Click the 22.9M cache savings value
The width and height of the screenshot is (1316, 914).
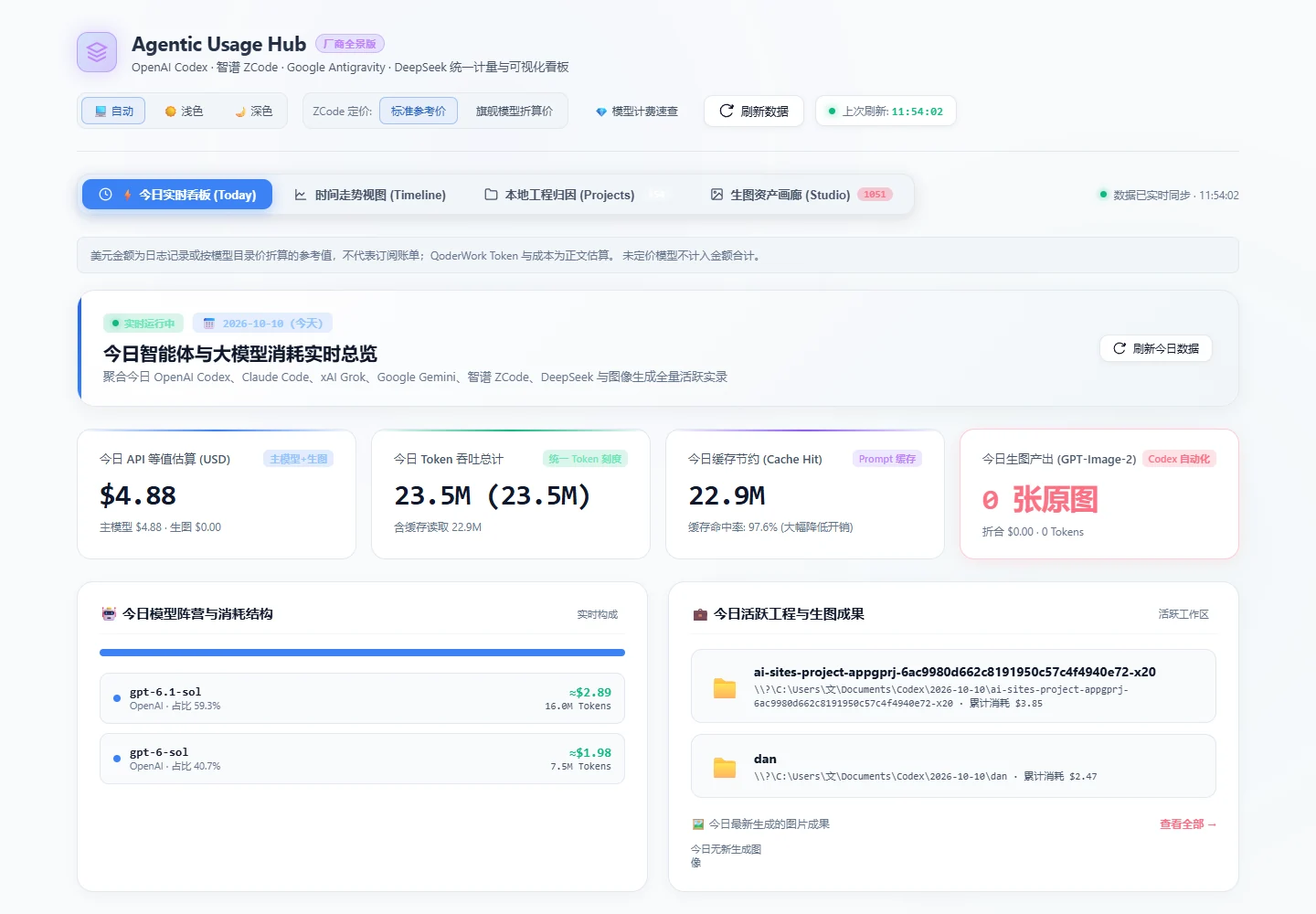[x=727, y=495]
